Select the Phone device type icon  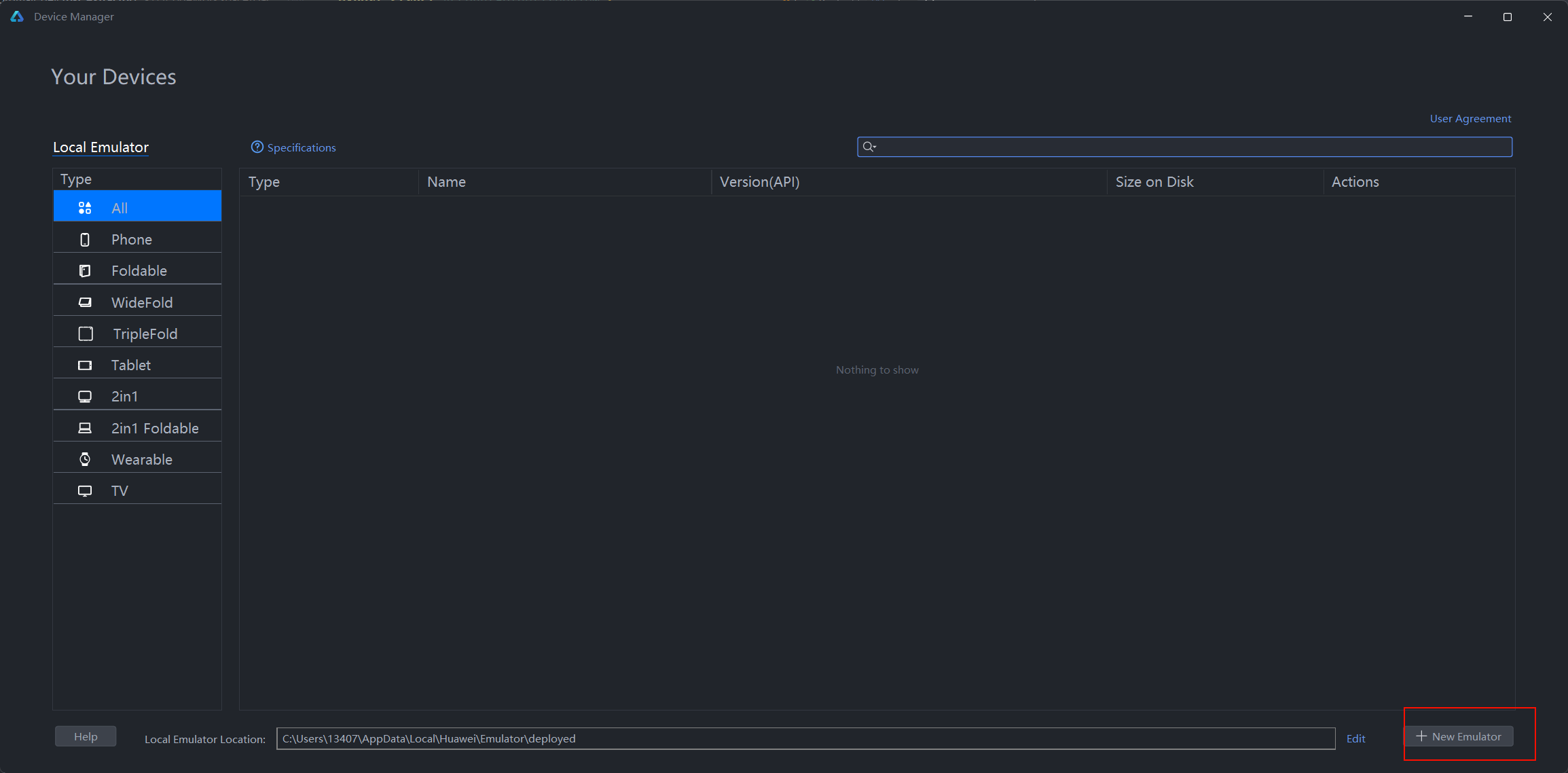click(85, 240)
